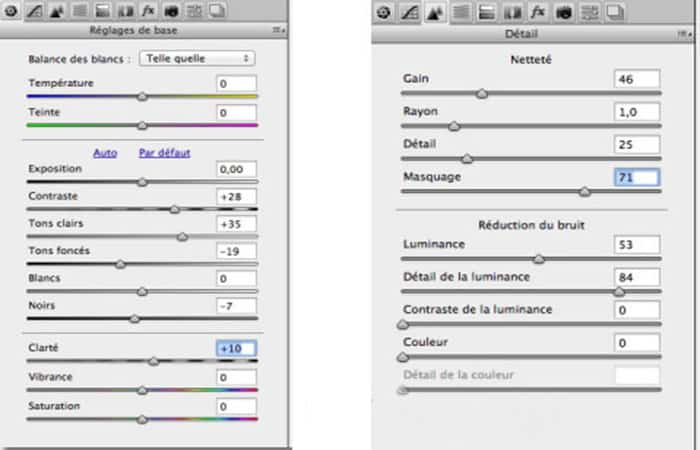The image size is (700, 450).
Task: Open Tone Curve tab icon in the Détail panel
Action: (409, 12)
